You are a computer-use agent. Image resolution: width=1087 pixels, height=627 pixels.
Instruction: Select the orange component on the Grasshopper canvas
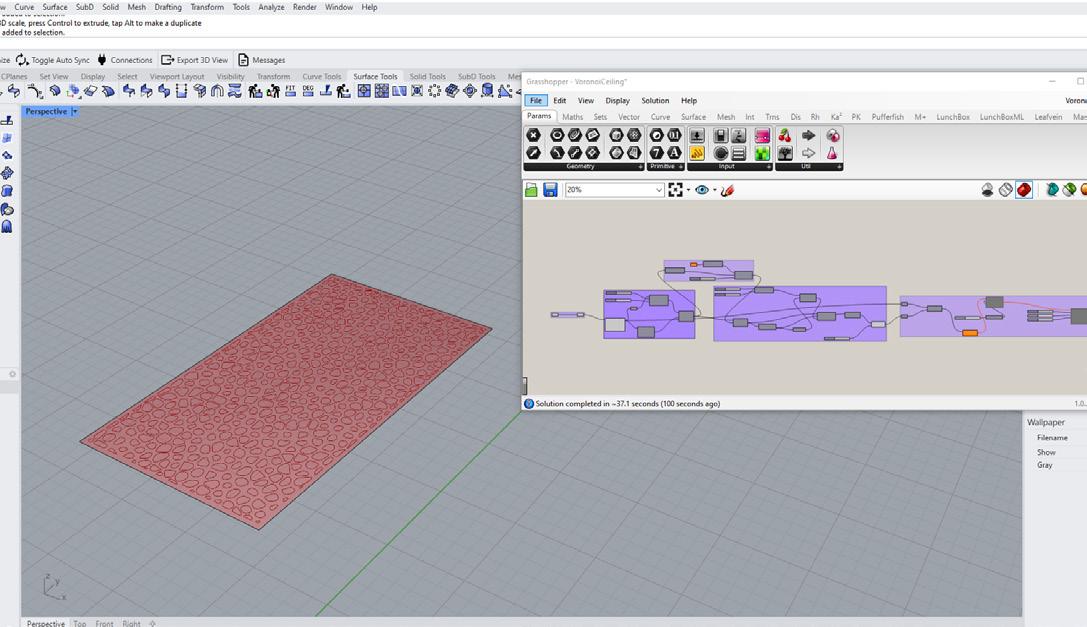point(969,333)
